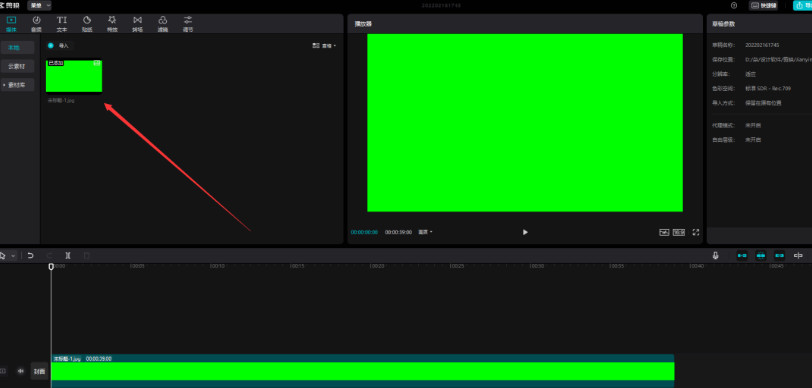The image size is (812, 388).
Task: Mute the main video track
Action: point(21,371)
